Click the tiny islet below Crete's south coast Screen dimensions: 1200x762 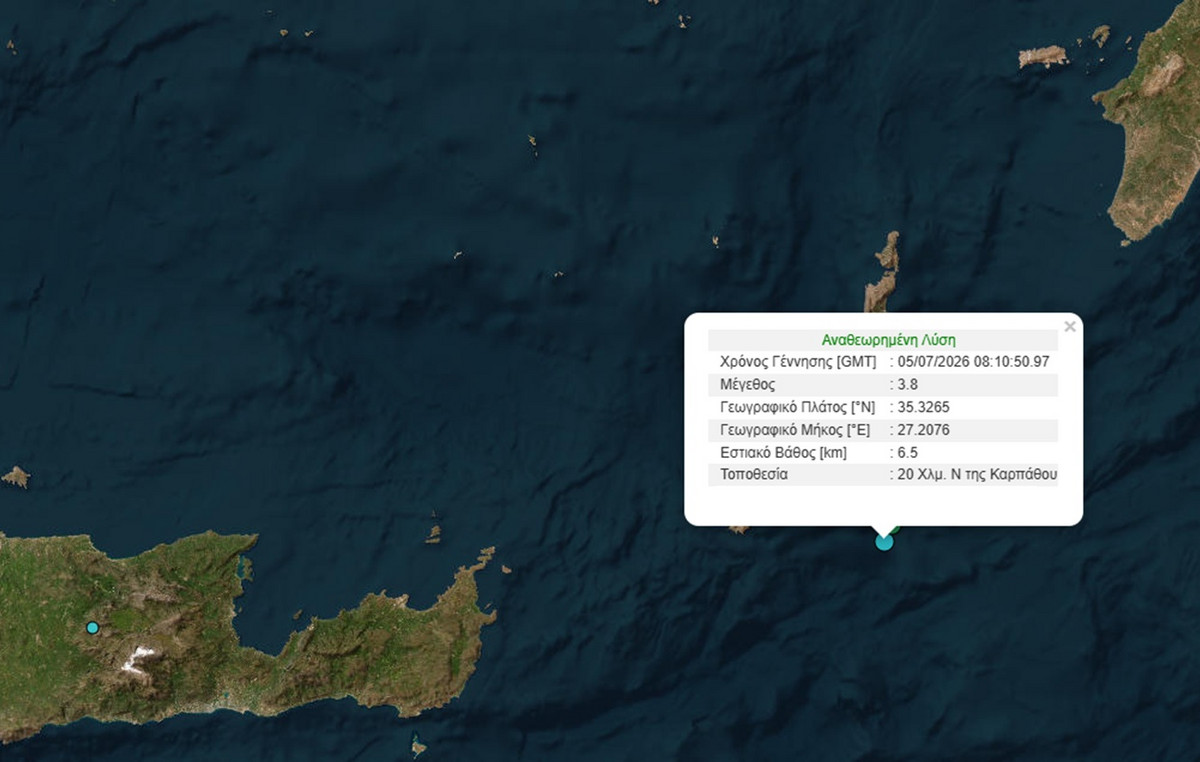[x=418, y=746]
